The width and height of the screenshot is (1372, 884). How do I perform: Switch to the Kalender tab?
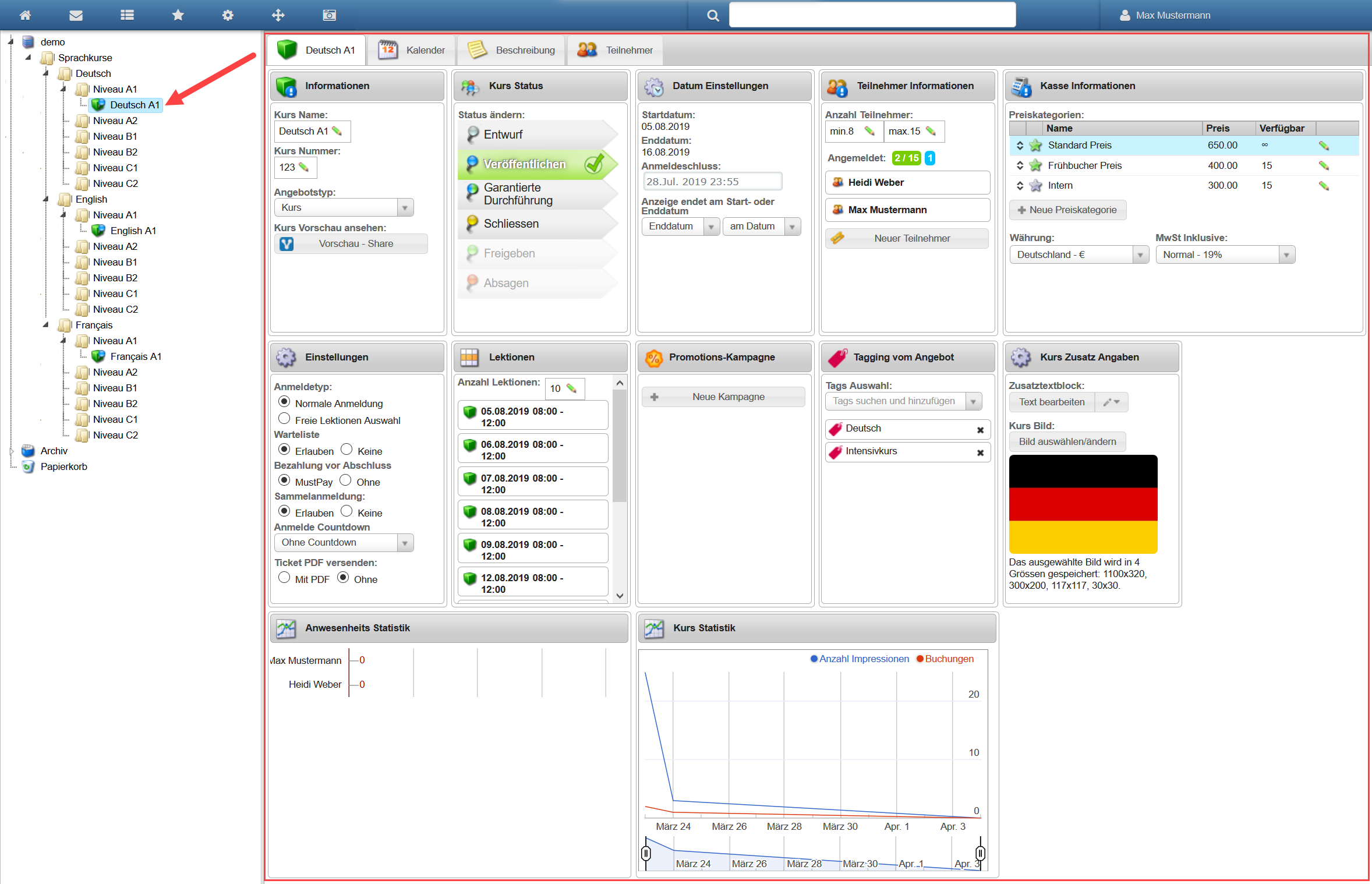point(412,50)
